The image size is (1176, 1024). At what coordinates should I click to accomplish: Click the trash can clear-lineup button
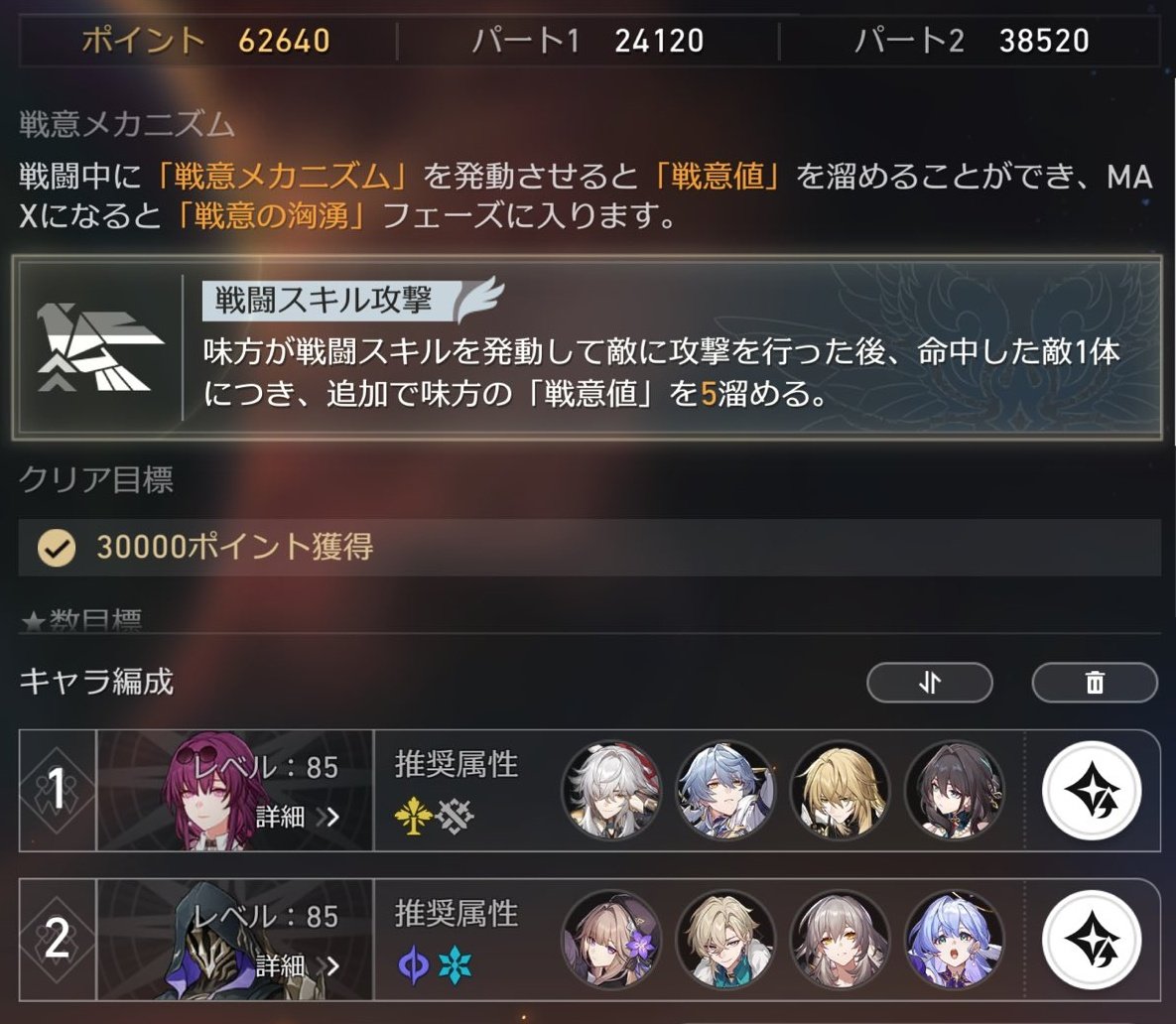click(x=1095, y=682)
